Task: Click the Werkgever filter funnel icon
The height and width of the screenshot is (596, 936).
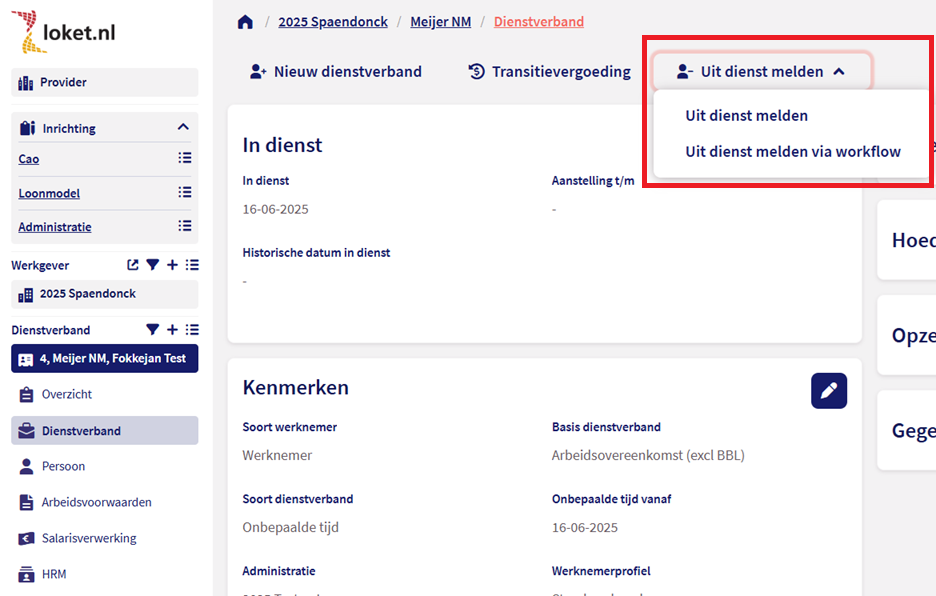Action: pos(153,265)
